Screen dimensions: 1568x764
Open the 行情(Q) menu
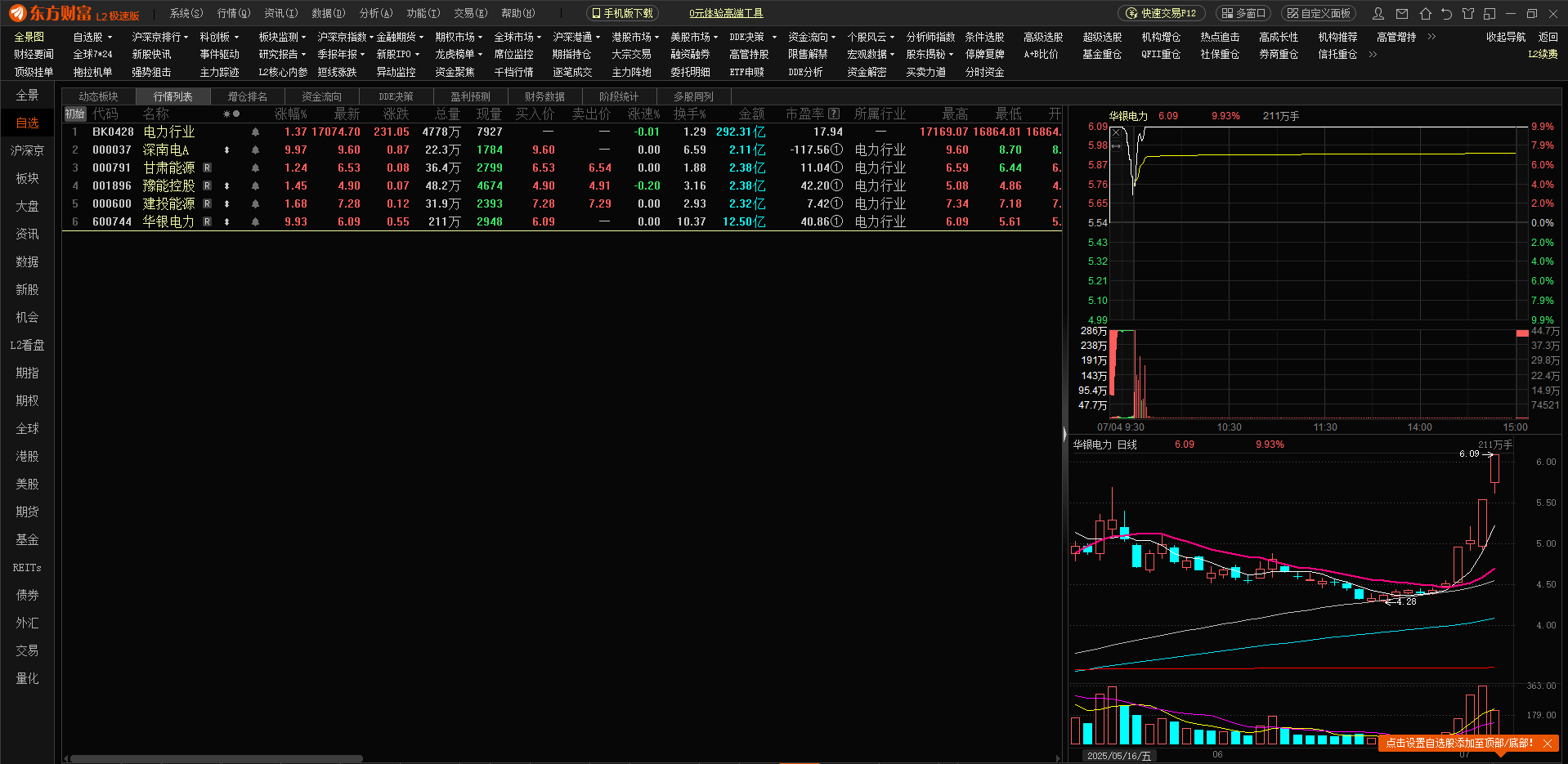pyautogui.click(x=234, y=14)
